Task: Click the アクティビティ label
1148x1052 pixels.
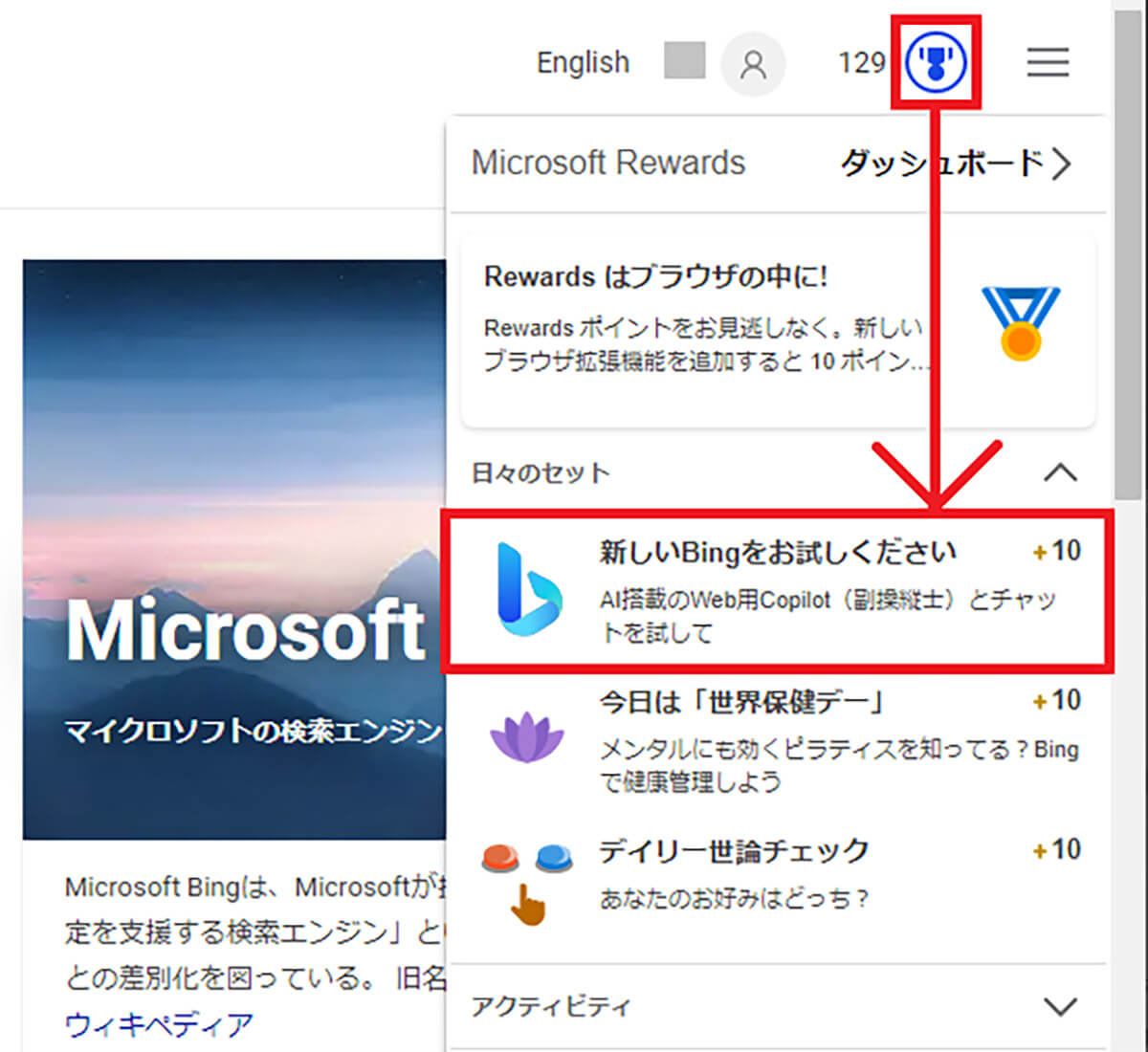Action: (x=551, y=1006)
